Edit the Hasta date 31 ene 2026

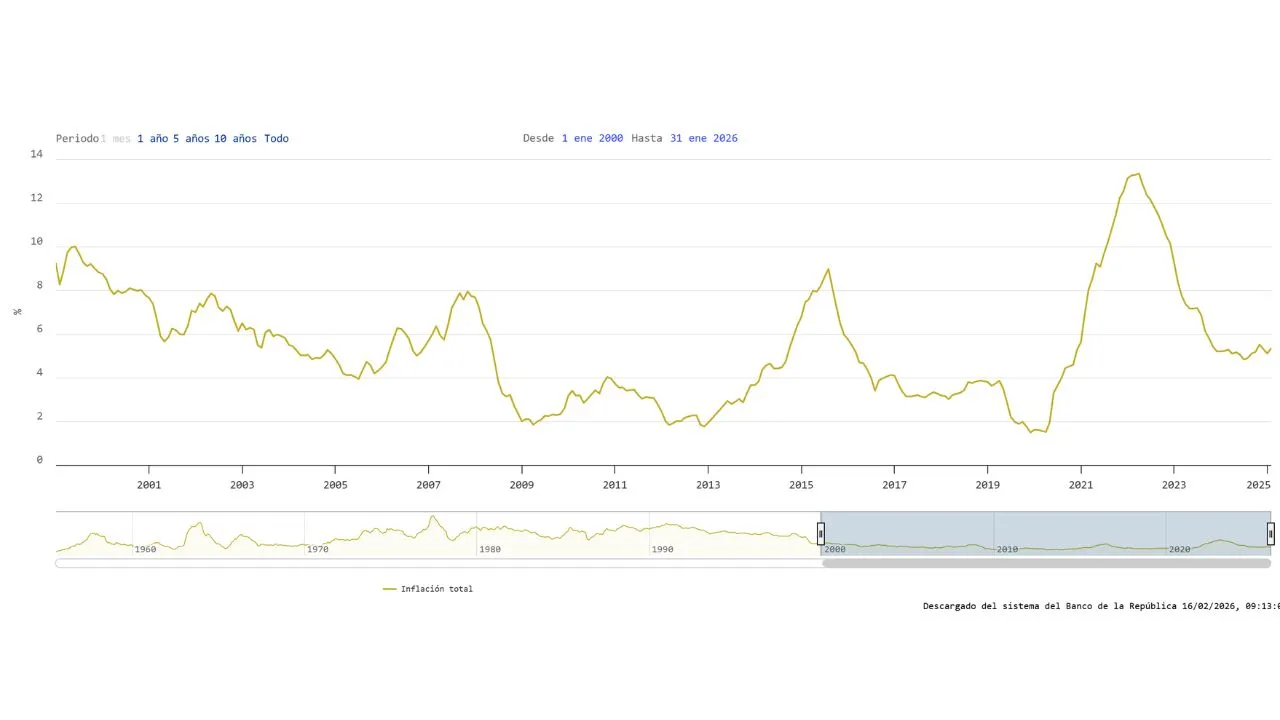[x=703, y=138]
